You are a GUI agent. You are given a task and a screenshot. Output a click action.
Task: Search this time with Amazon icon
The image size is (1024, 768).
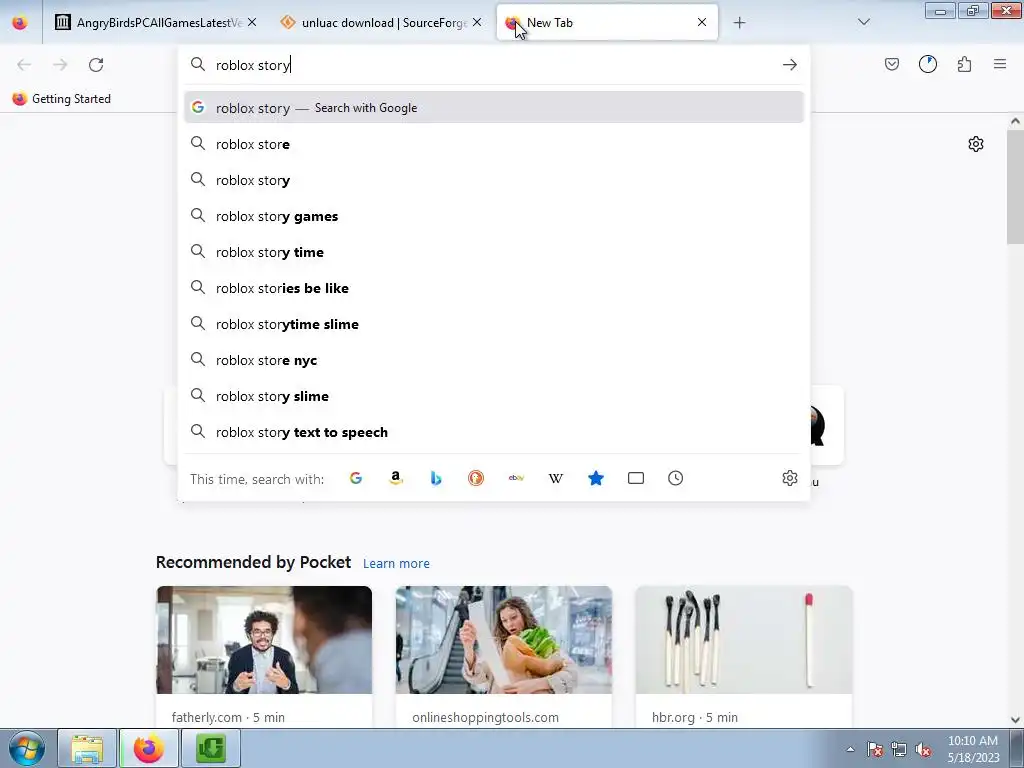click(x=396, y=478)
